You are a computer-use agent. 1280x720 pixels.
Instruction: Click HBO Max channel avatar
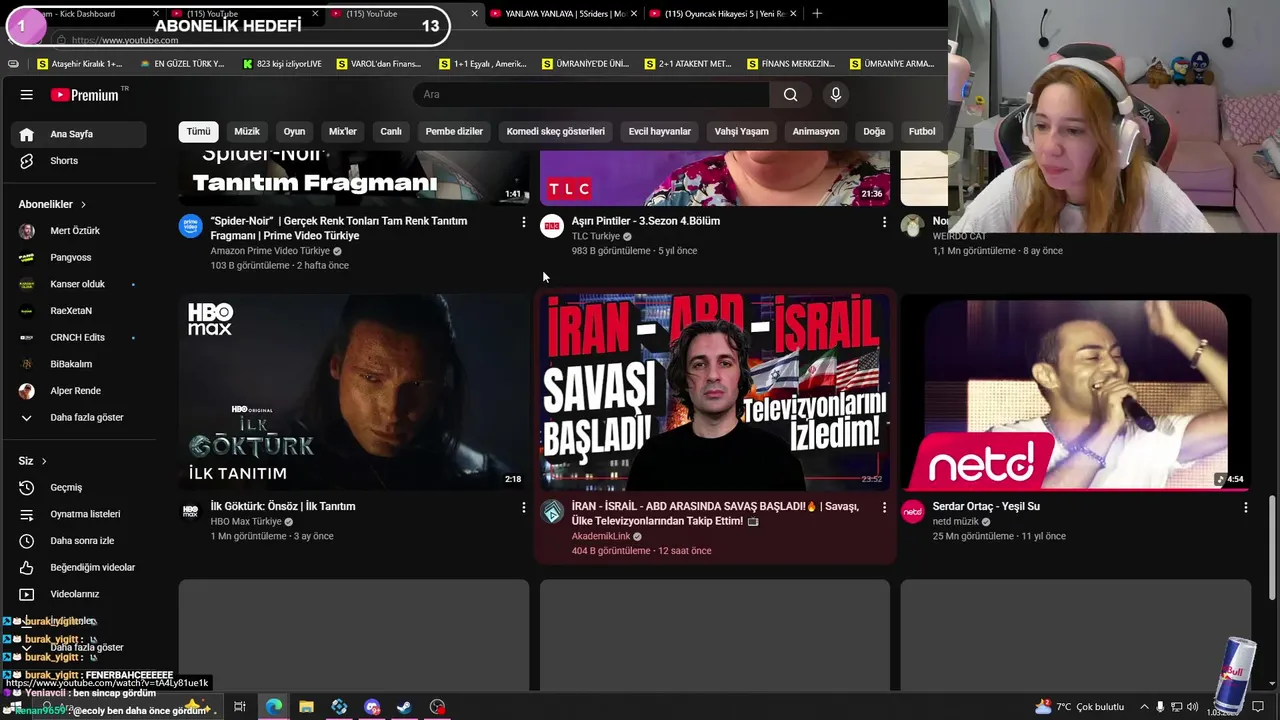click(x=190, y=511)
